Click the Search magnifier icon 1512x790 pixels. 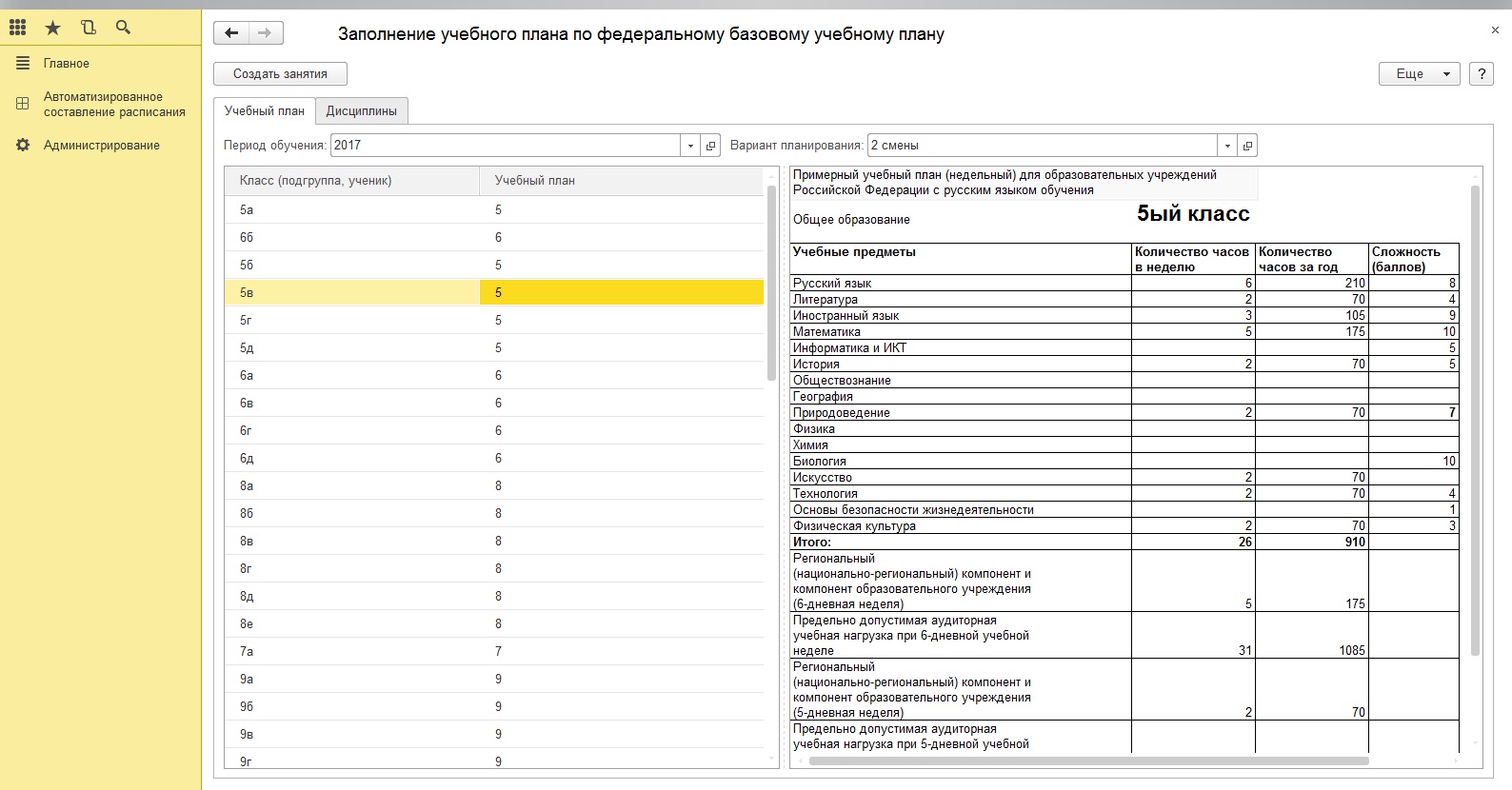(x=123, y=28)
